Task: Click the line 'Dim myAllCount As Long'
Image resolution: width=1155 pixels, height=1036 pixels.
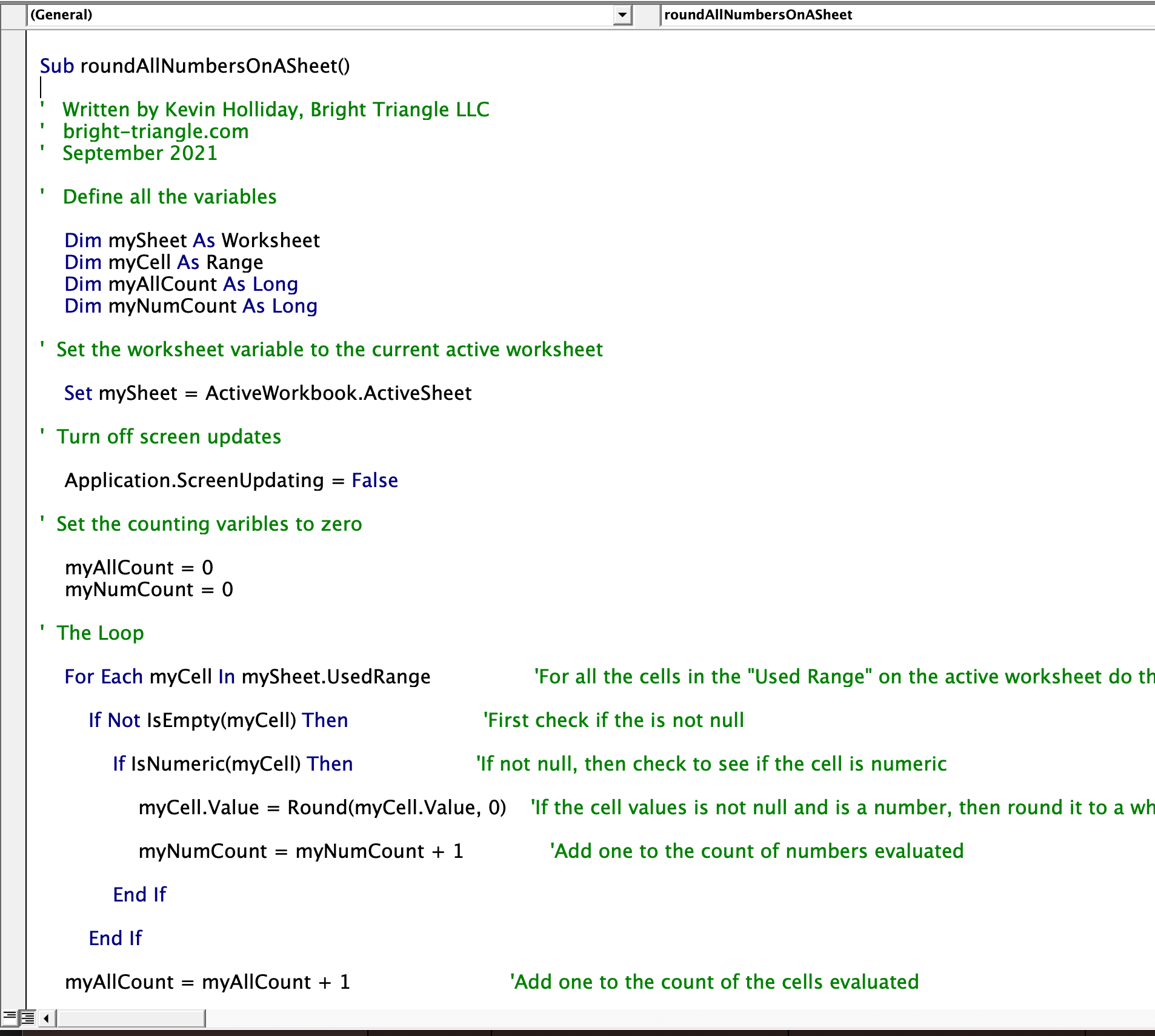Action: pos(181,284)
